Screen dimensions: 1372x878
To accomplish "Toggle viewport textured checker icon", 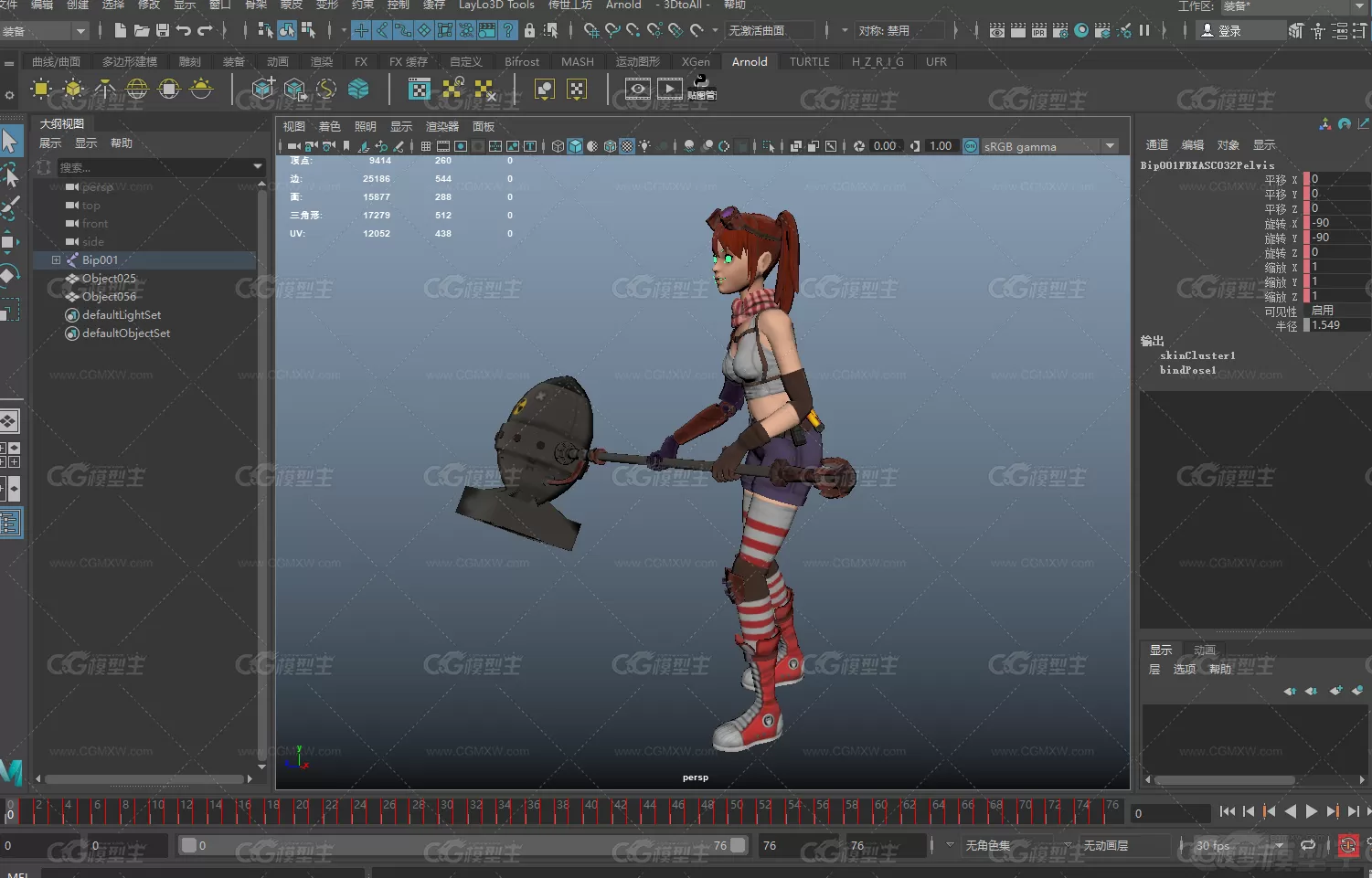I will [627, 146].
